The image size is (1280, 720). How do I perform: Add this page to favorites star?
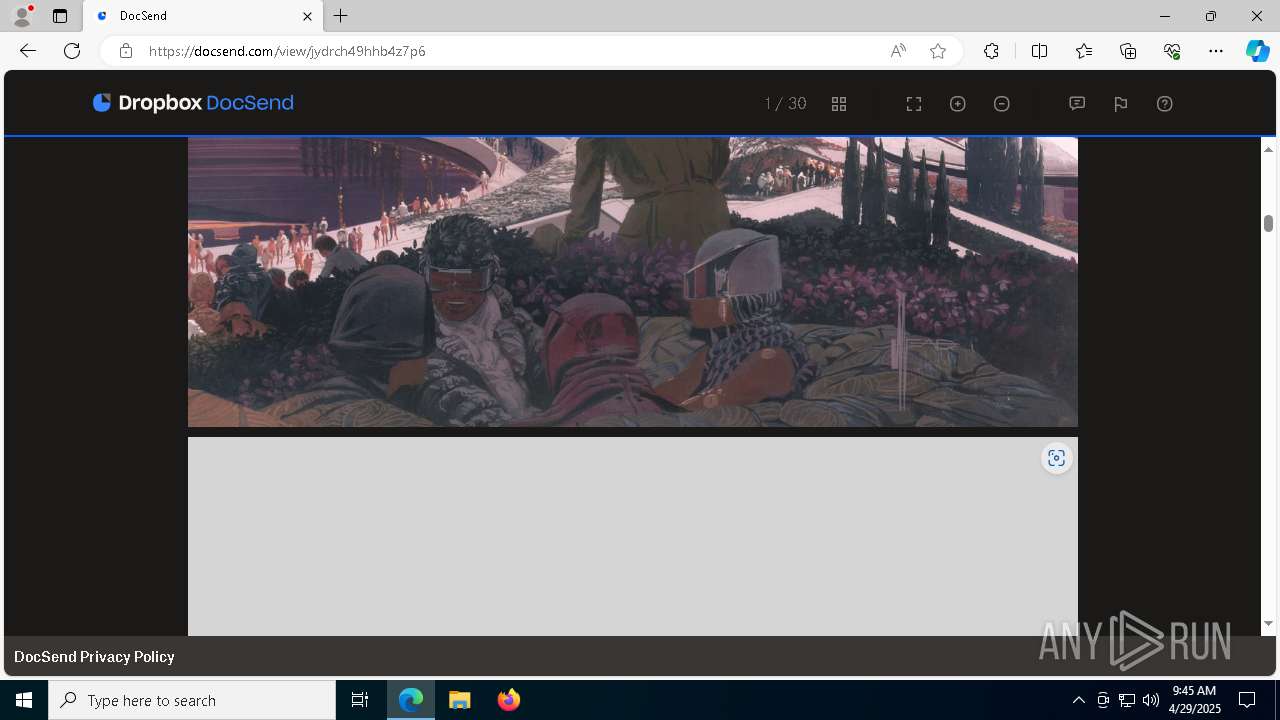tap(938, 51)
